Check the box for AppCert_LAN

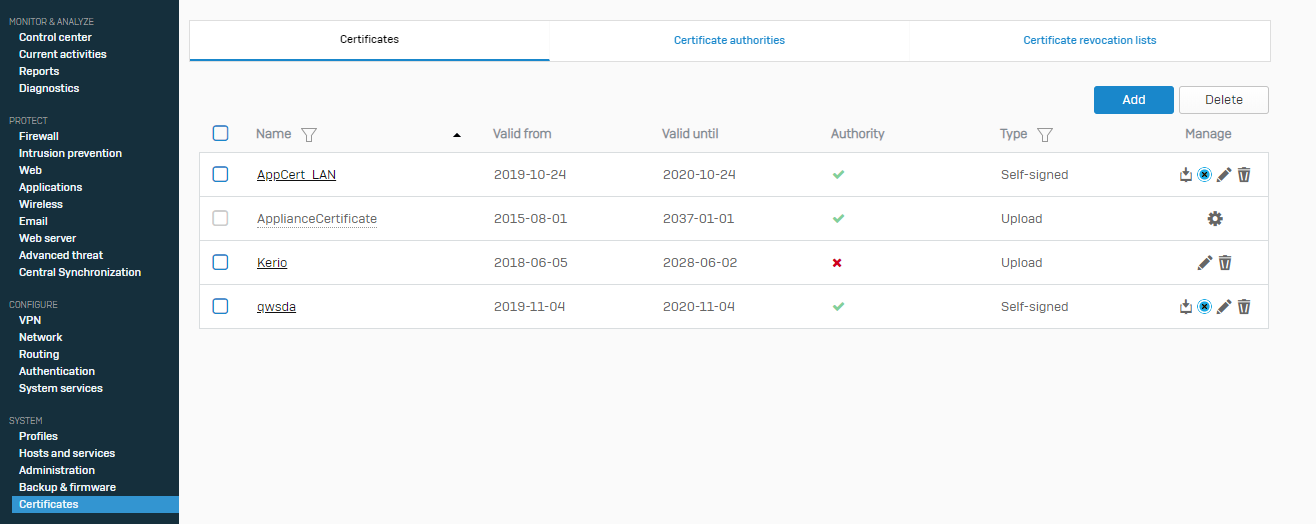[x=221, y=174]
